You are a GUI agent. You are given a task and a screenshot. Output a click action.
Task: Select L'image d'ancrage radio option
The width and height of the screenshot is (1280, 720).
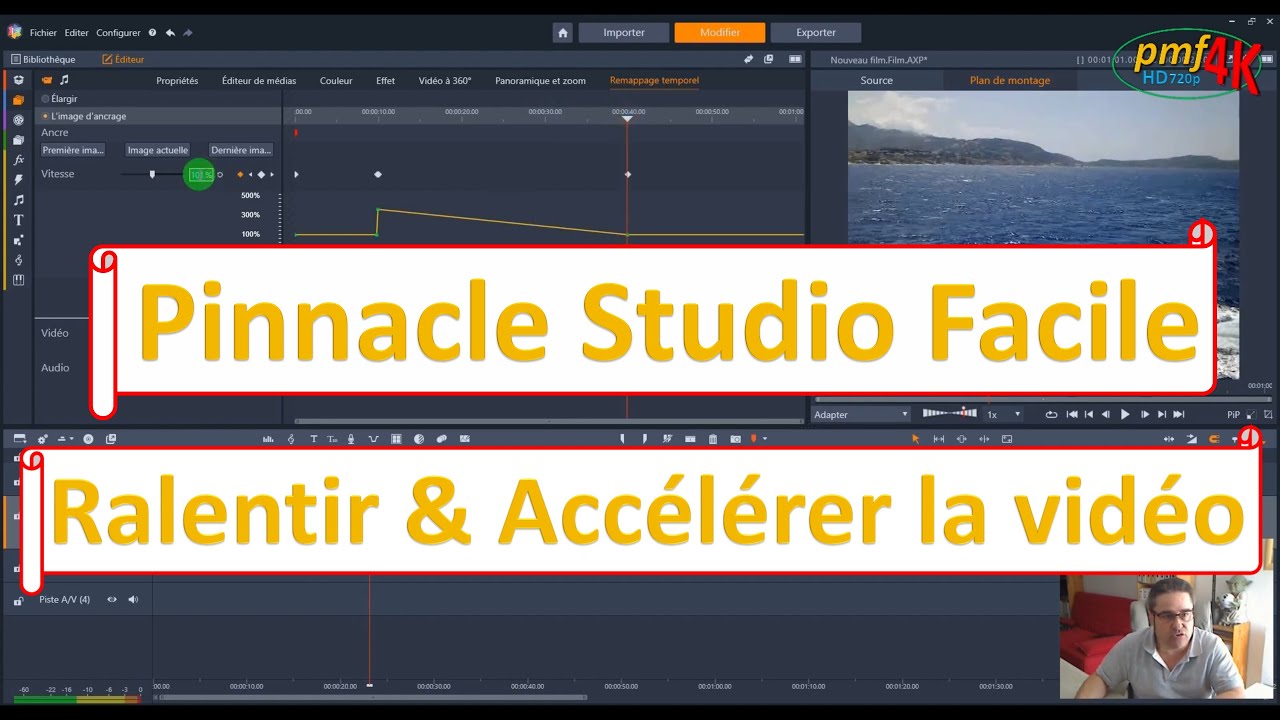click(45, 116)
